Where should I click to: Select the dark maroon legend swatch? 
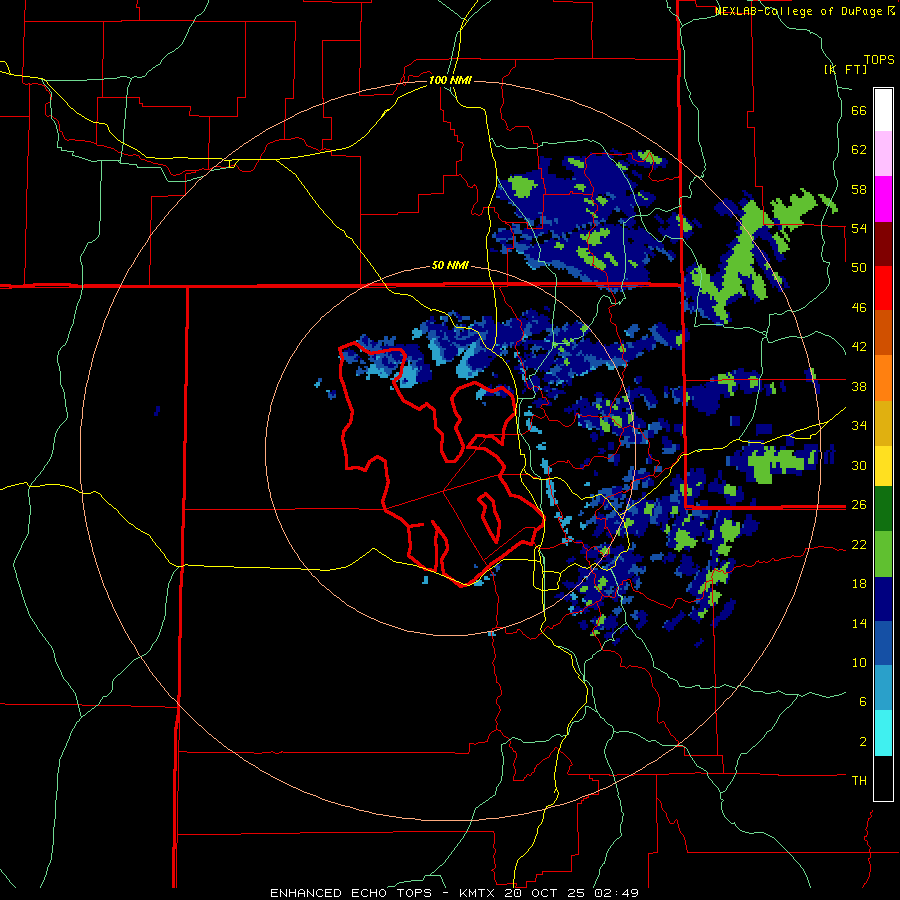pos(883,244)
